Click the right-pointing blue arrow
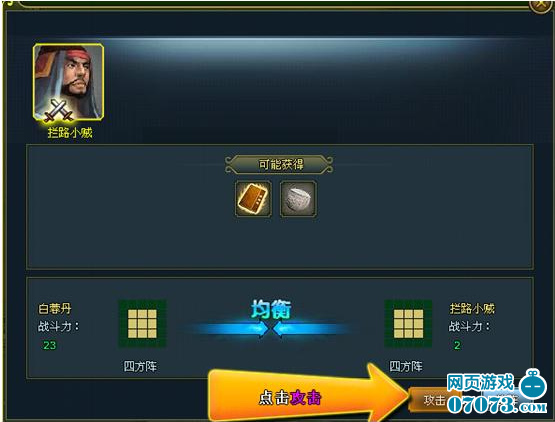This screenshot has height=422, width=555. (x=231, y=329)
